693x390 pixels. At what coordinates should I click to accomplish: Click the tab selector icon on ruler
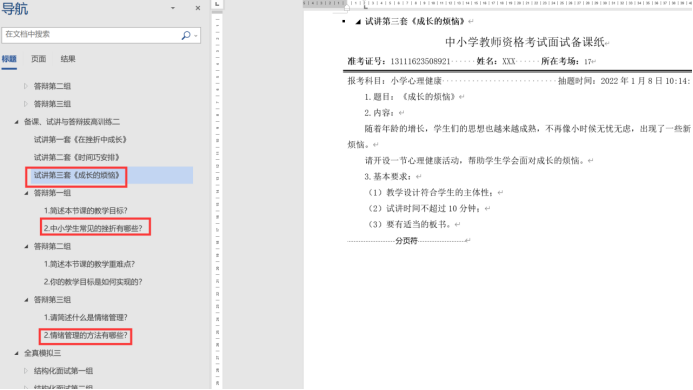[217, 4]
